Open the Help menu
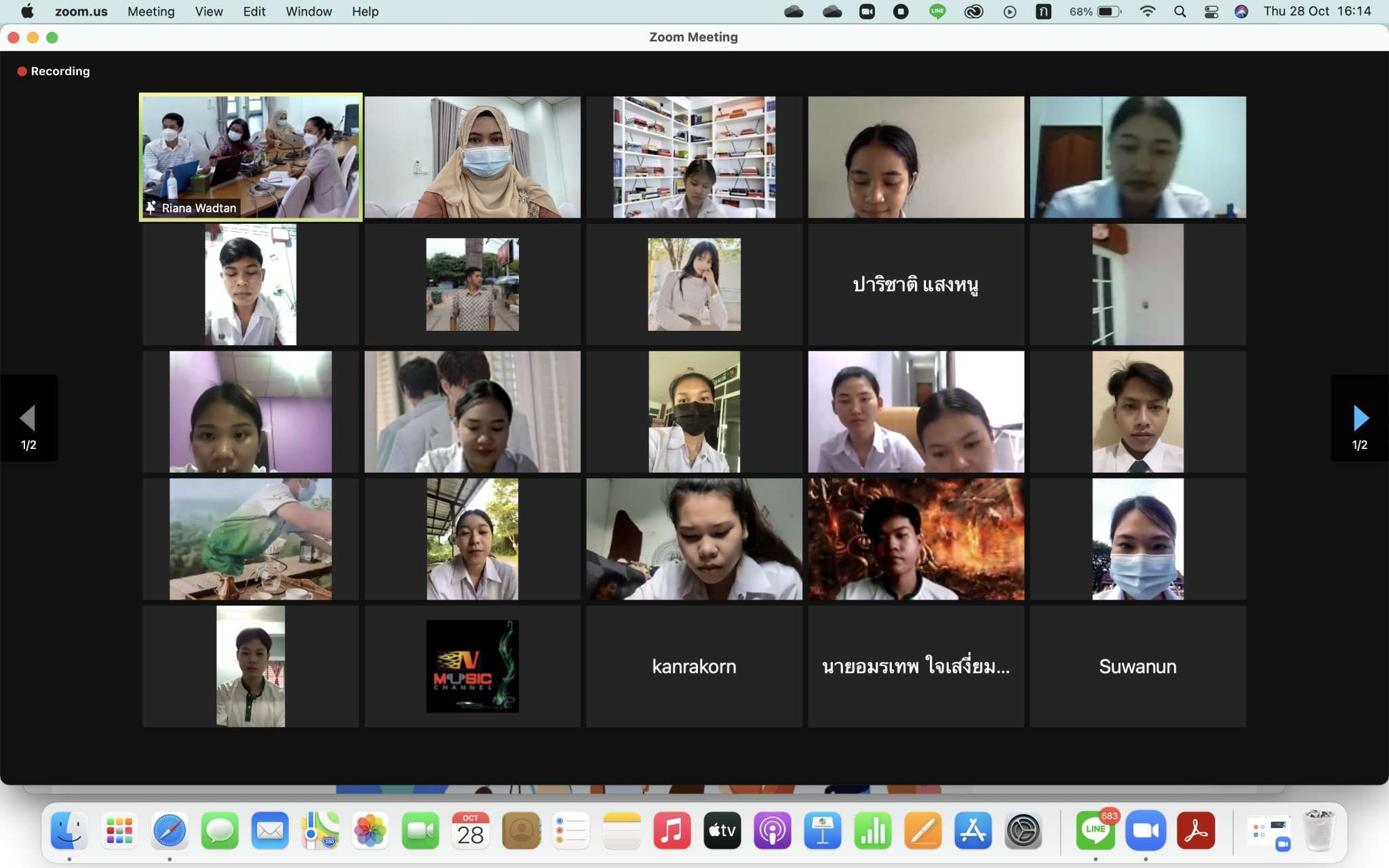 [365, 12]
